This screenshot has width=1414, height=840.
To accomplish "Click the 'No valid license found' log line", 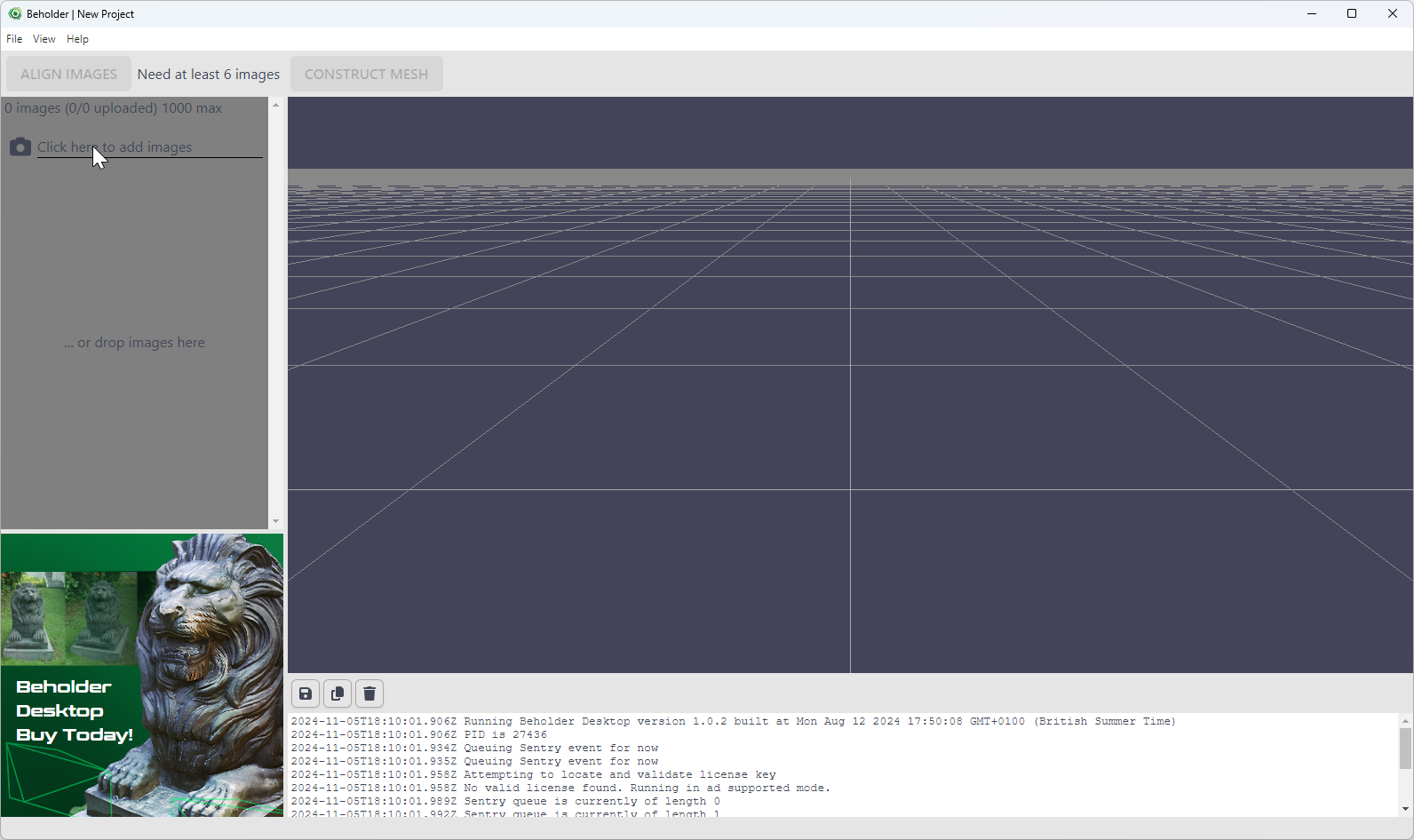I will [x=560, y=788].
